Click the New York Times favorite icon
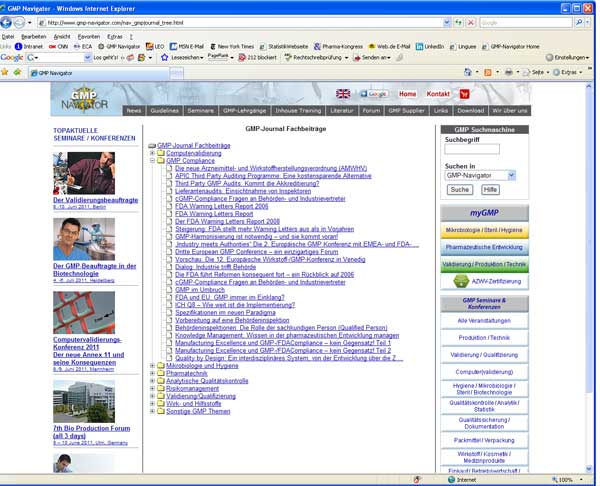Image resolution: width=600 pixels, height=486 pixels. click(212, 46)
